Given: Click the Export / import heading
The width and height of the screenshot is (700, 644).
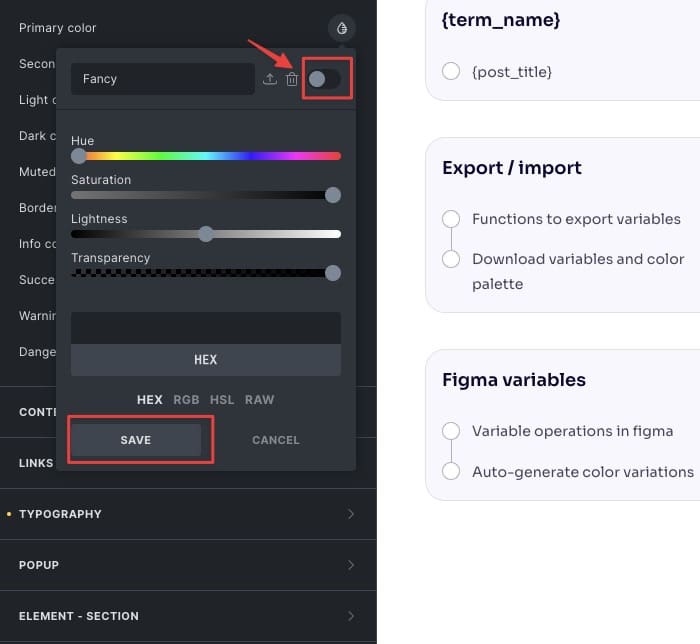Looking at the screenshot, I should [512, 168].
